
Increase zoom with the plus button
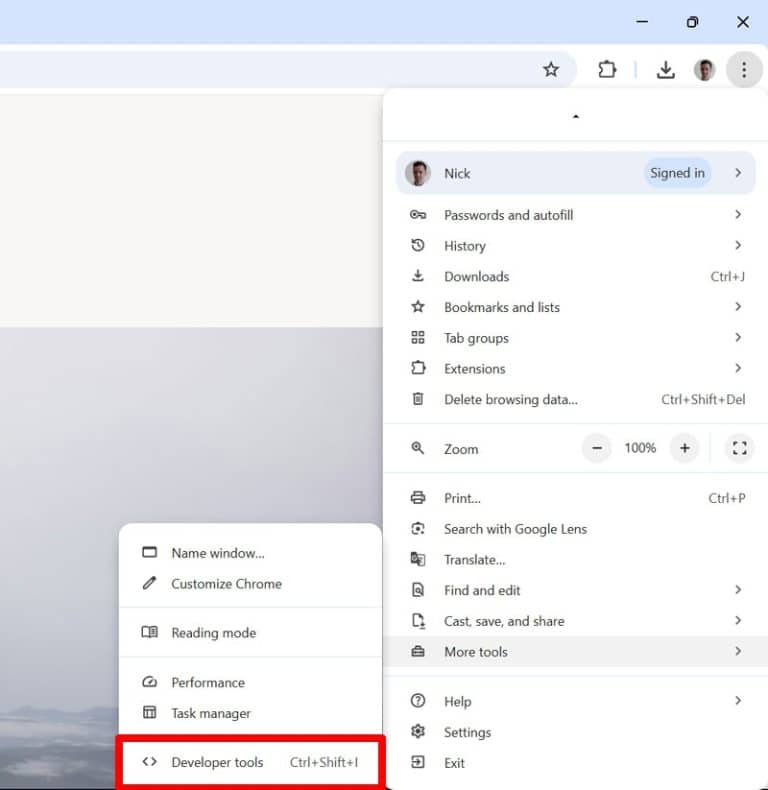pyautogui.click(x=684, y=448)
